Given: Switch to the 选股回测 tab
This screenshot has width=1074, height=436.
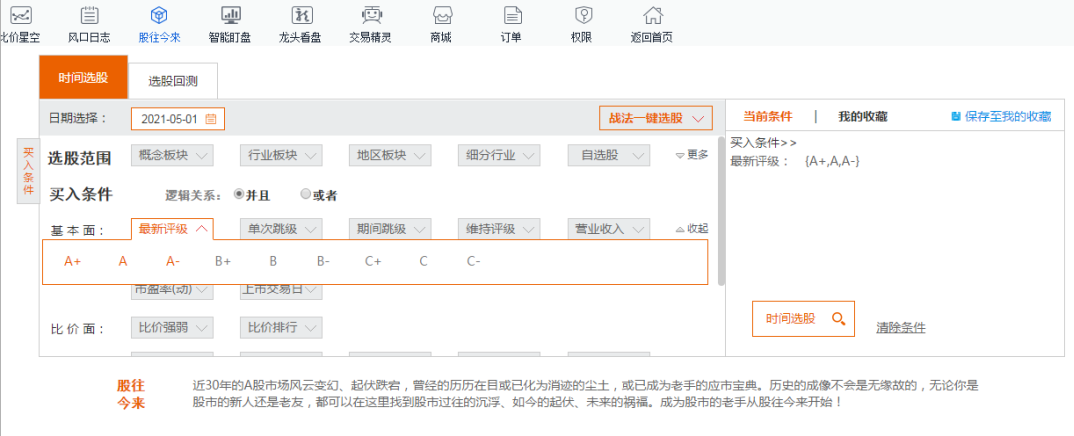Looking at the screenshot, I should click(173, 81).
